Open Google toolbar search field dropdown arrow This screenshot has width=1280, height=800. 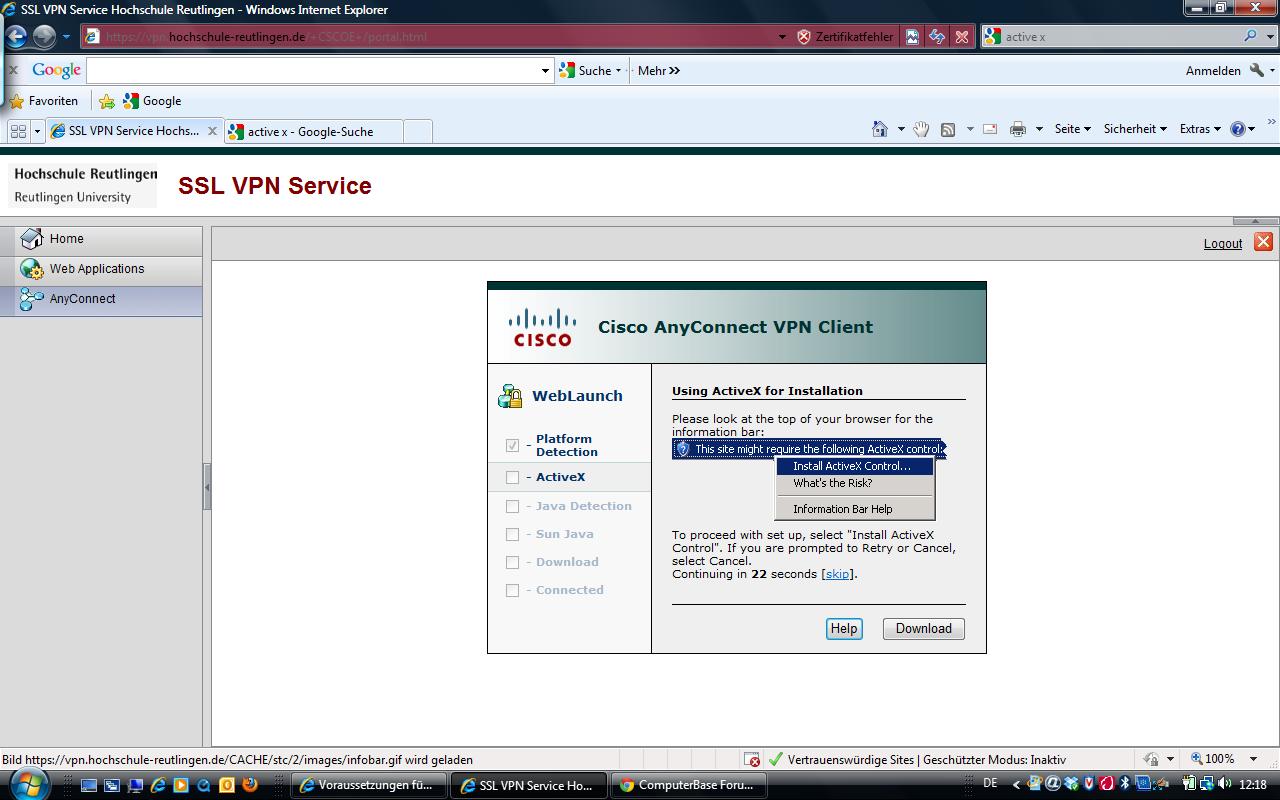coord(545,71)
